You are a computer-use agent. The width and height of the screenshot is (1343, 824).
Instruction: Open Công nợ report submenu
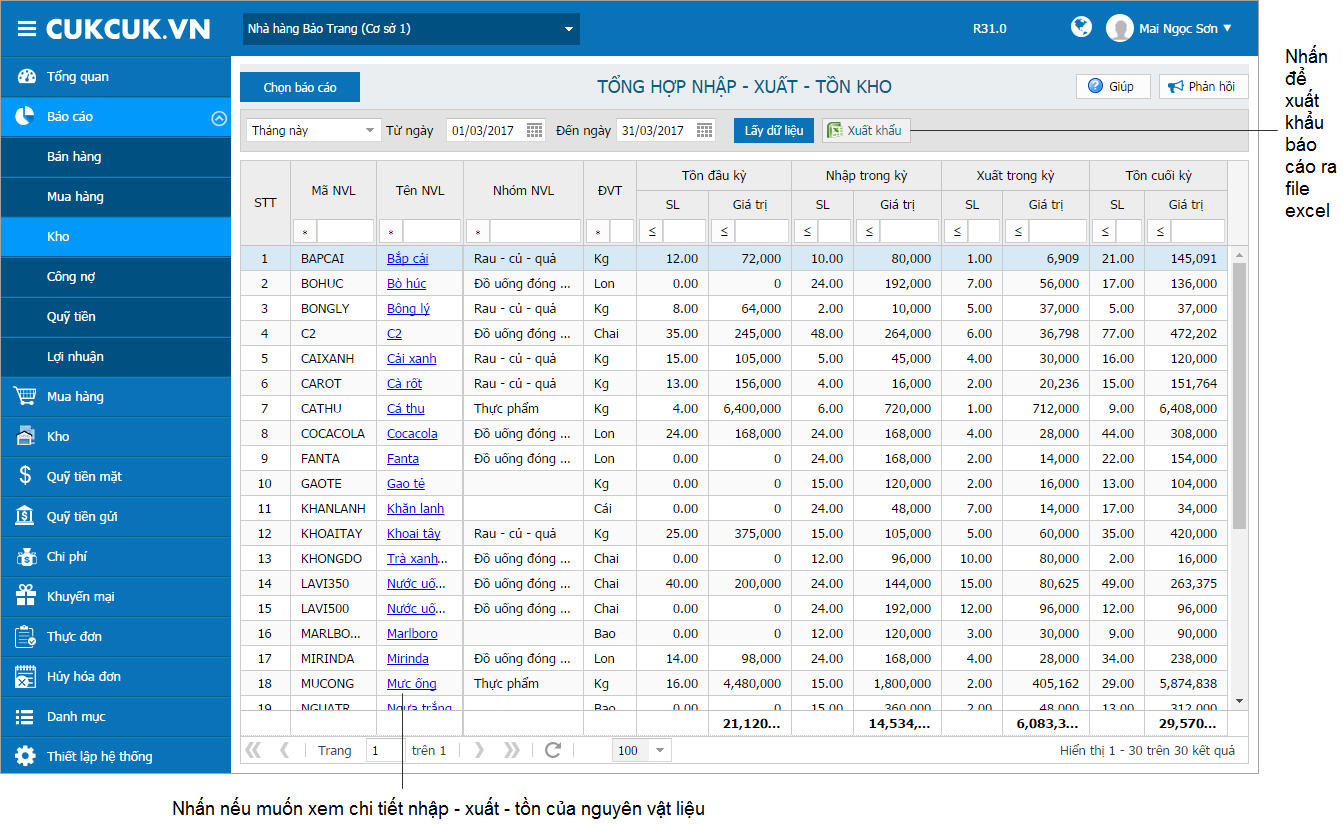click(x=71, y=277)
